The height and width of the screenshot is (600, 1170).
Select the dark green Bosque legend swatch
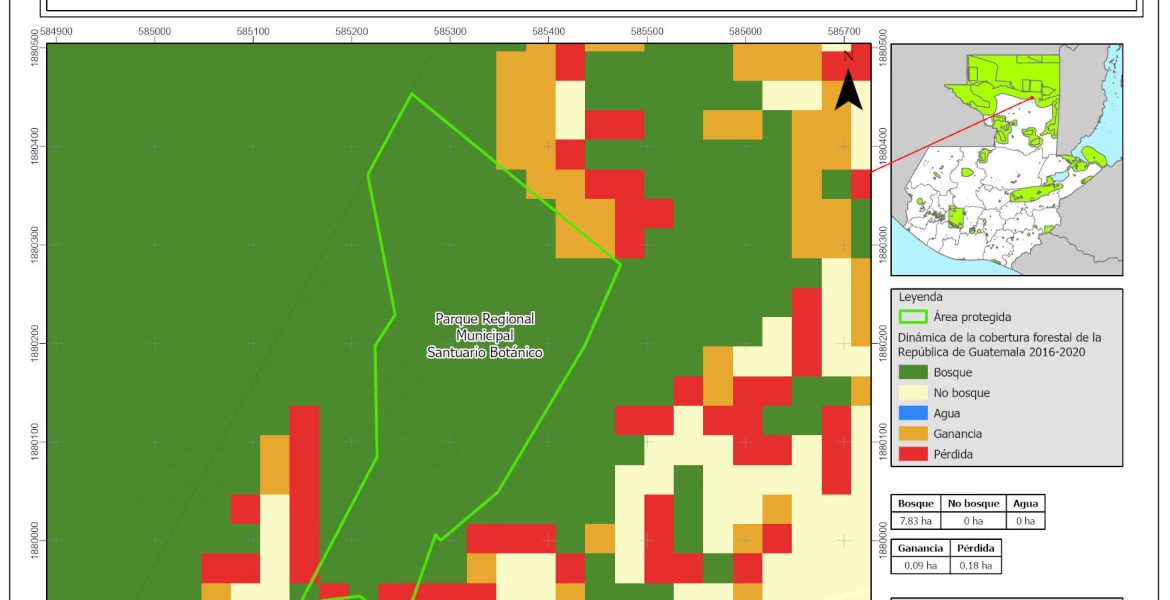[x=912, y=372]
